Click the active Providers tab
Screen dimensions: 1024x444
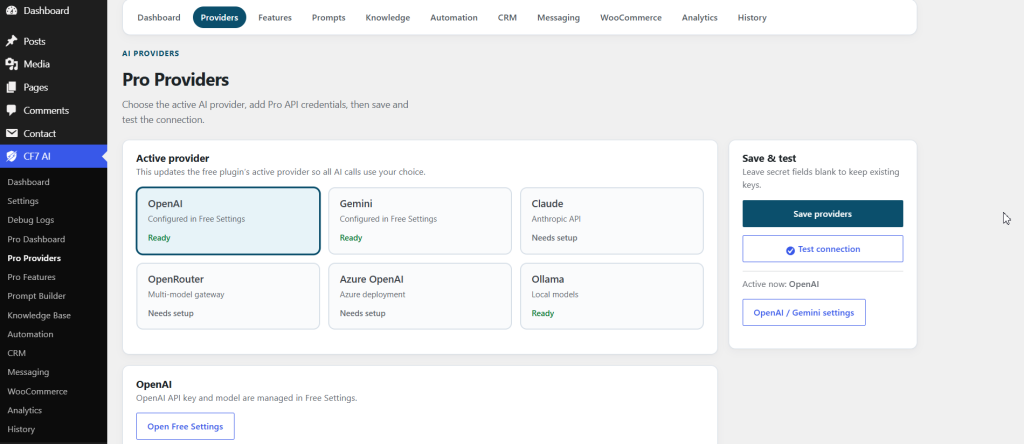pyautogui.click(x=219, y=18)
